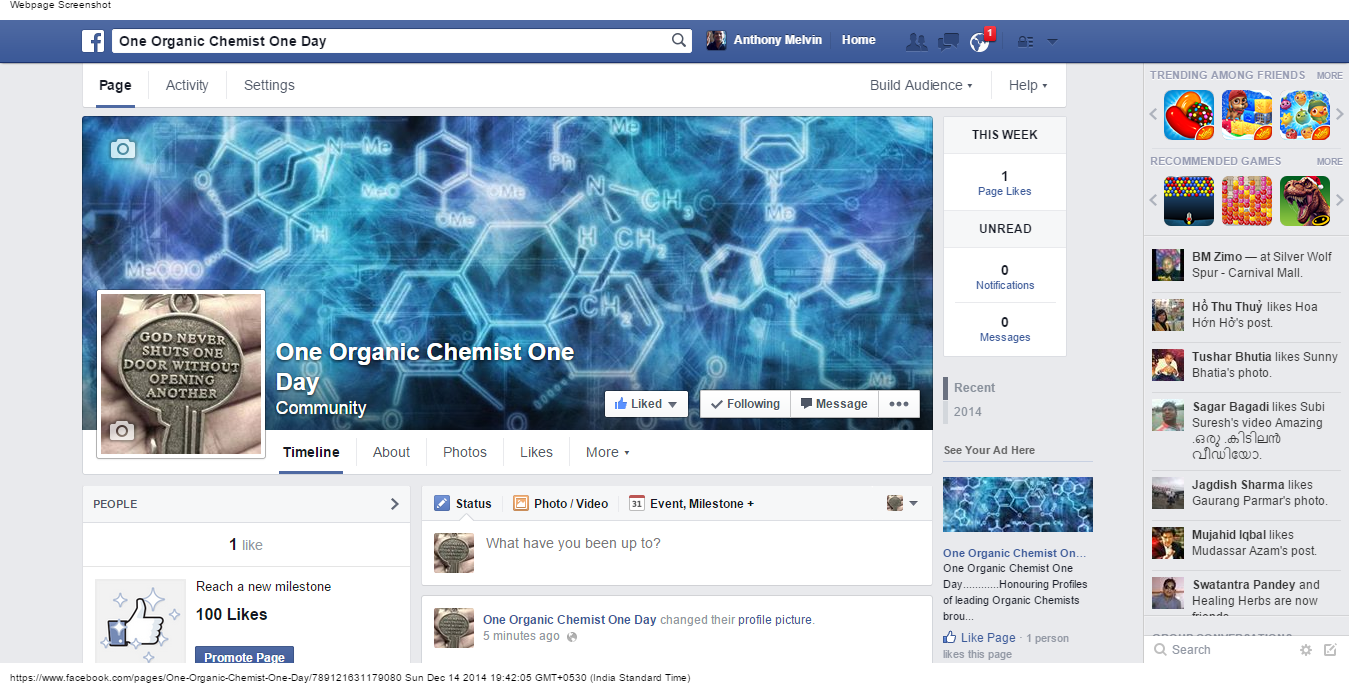Switch to the Activity tab
Screen dimensions: 1349x683
(187, 85)
